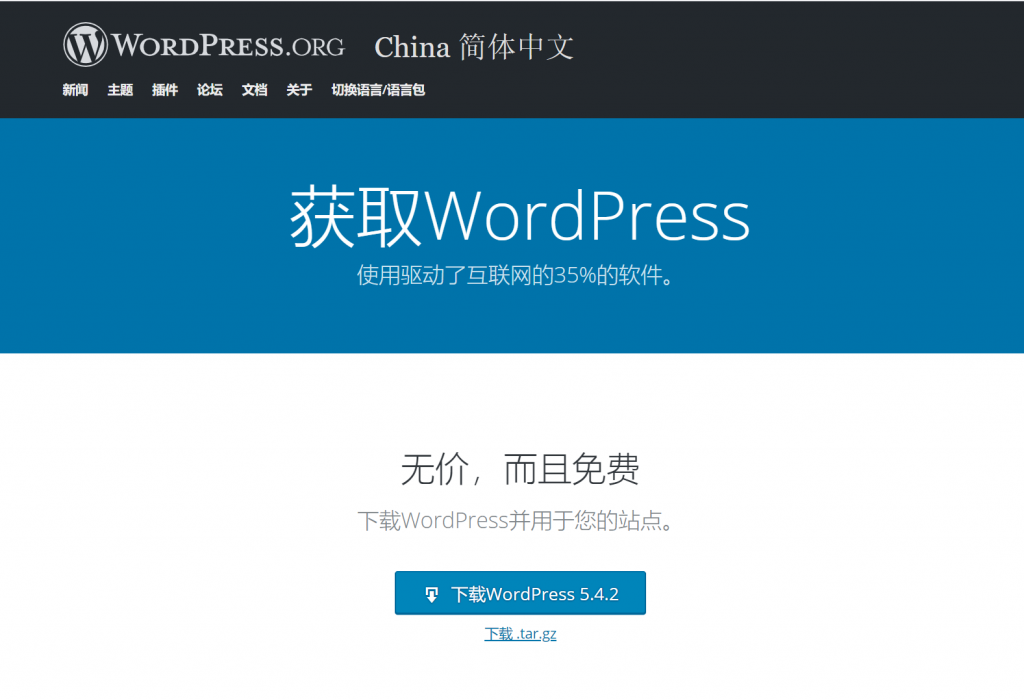Click the 无价，而且免费 heading
The height and width of the screenshot is (699, 1024).
[x=520, y=469]
